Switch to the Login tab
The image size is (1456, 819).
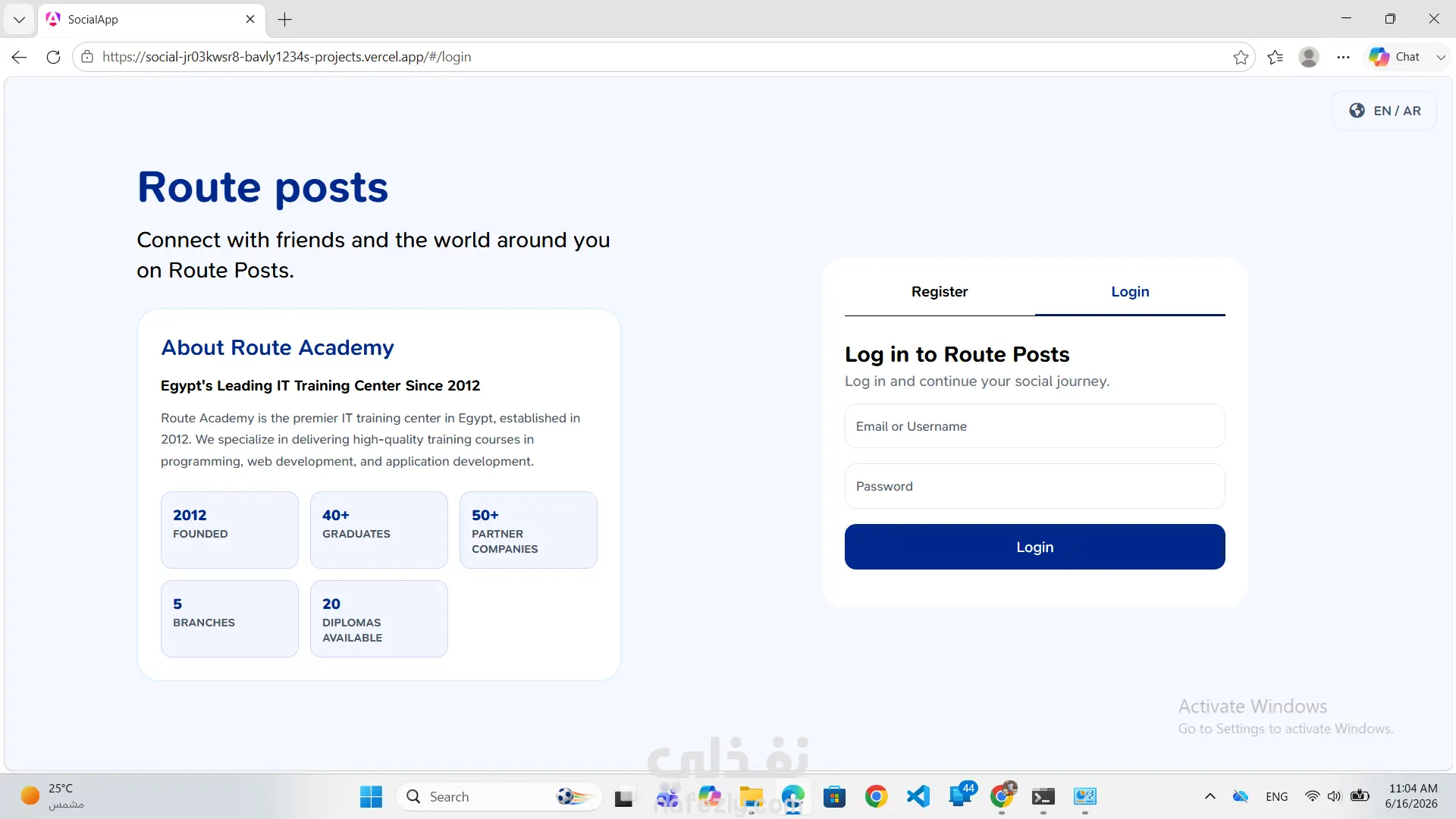click(1130, 292)
